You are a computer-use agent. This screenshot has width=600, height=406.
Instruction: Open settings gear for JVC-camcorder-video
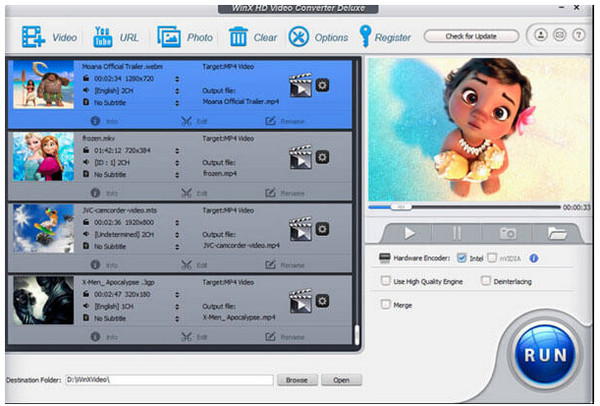coord(322,229)
